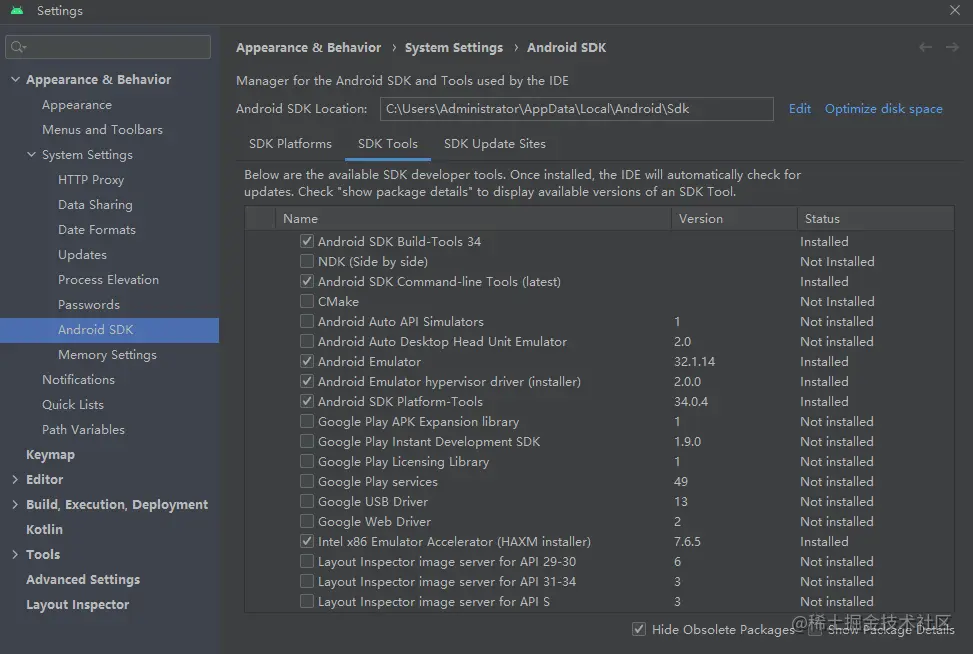Check Layout Inspector image server API 31-34
This screenshot has width=973, height=654.
click(x=307, y=581)
